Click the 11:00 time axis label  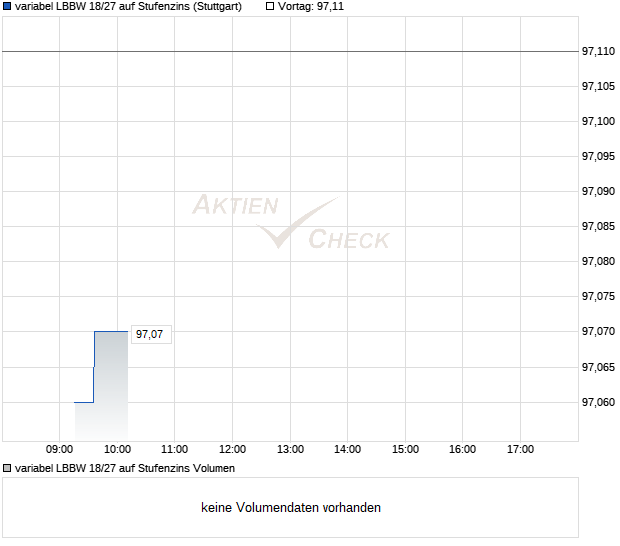174,450
